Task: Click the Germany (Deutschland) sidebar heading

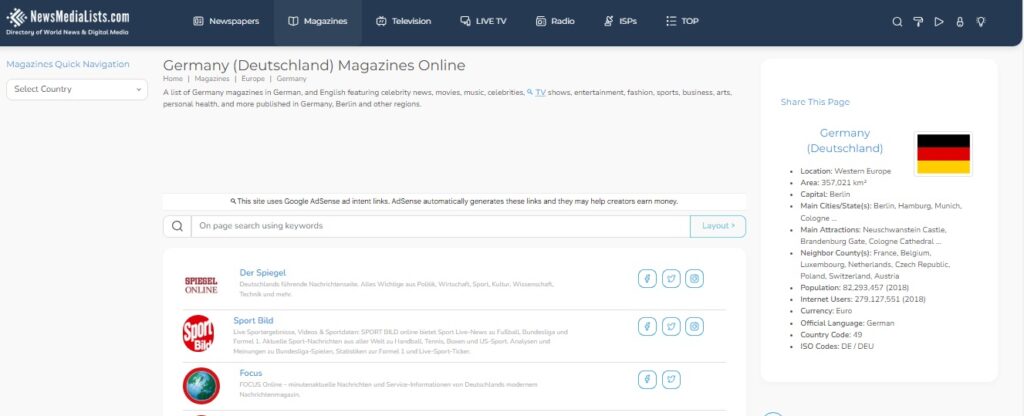Action: pyautogui.click(x=844, y=141)
